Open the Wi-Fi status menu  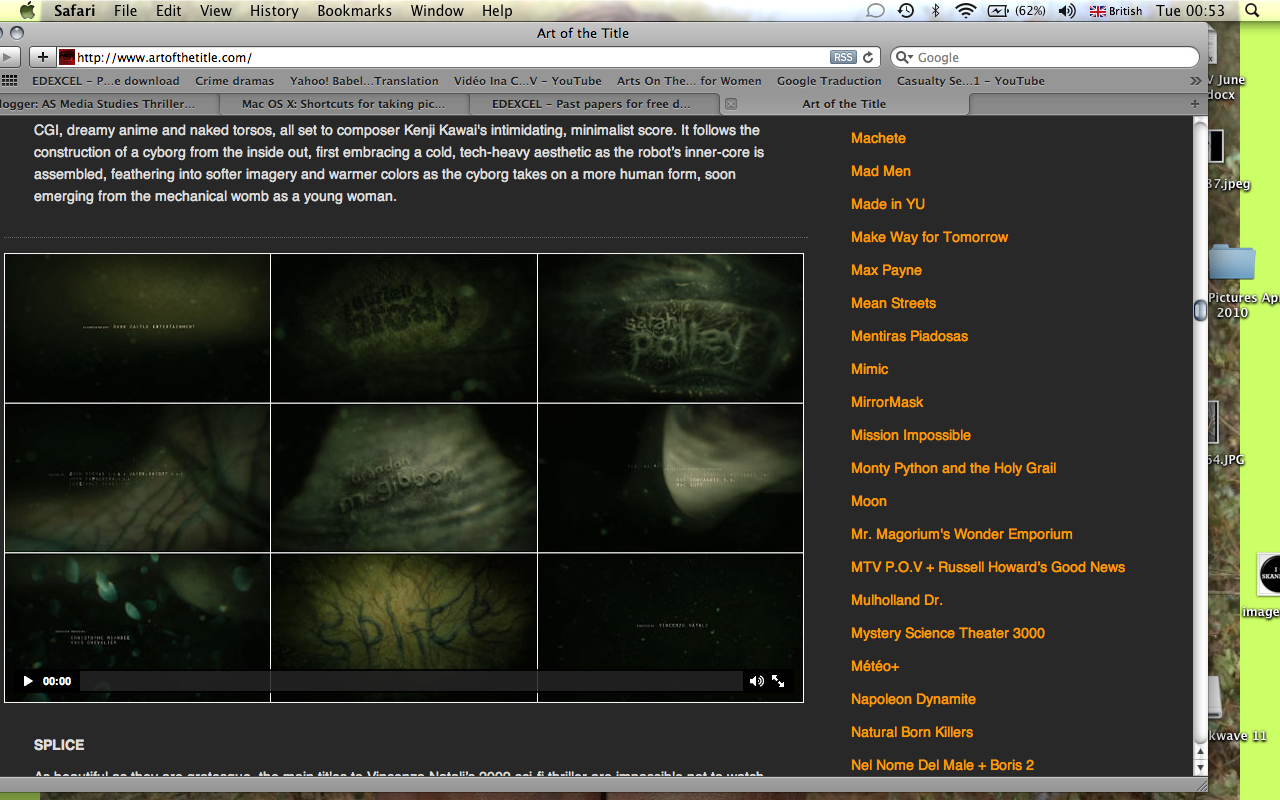point(965,11)
